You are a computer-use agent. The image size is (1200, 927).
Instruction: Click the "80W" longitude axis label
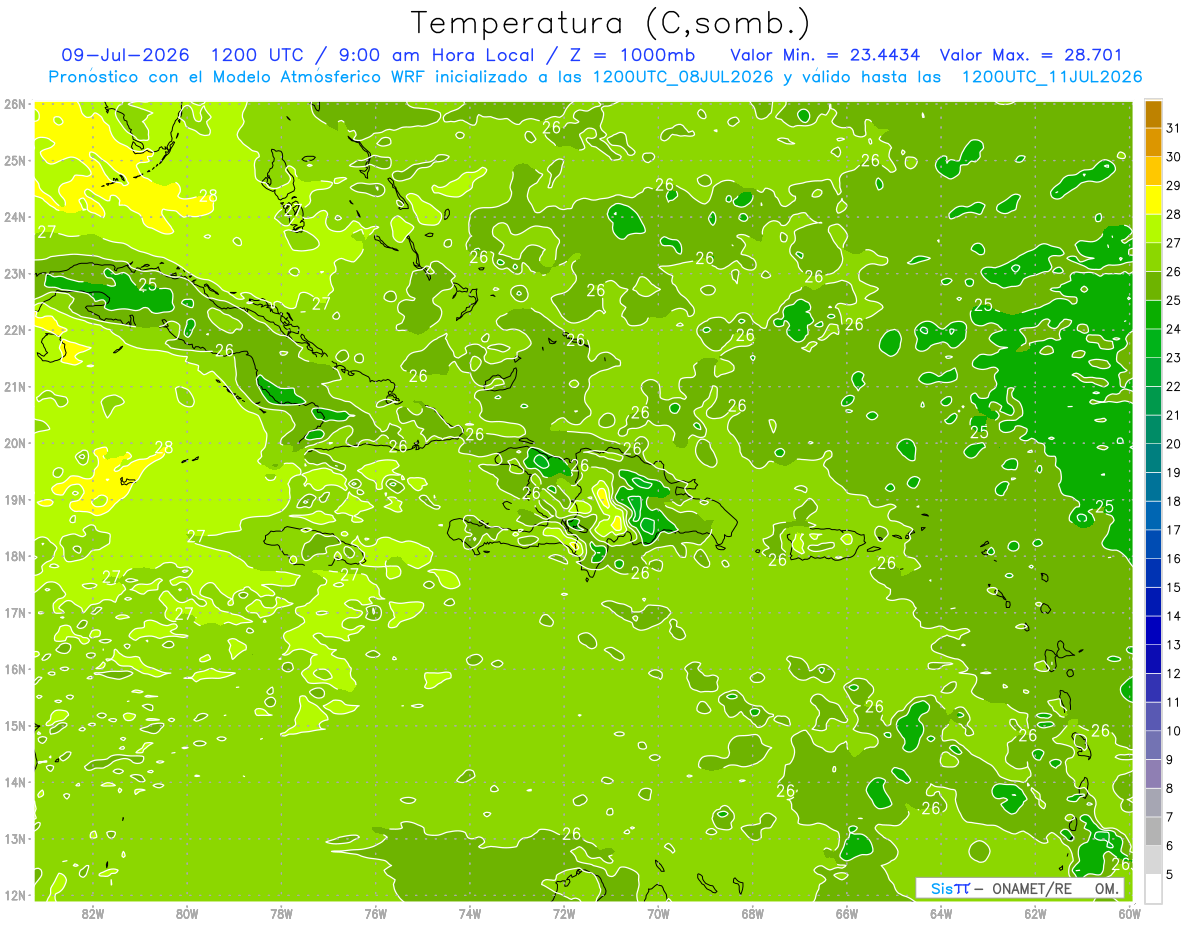[187, 914]
